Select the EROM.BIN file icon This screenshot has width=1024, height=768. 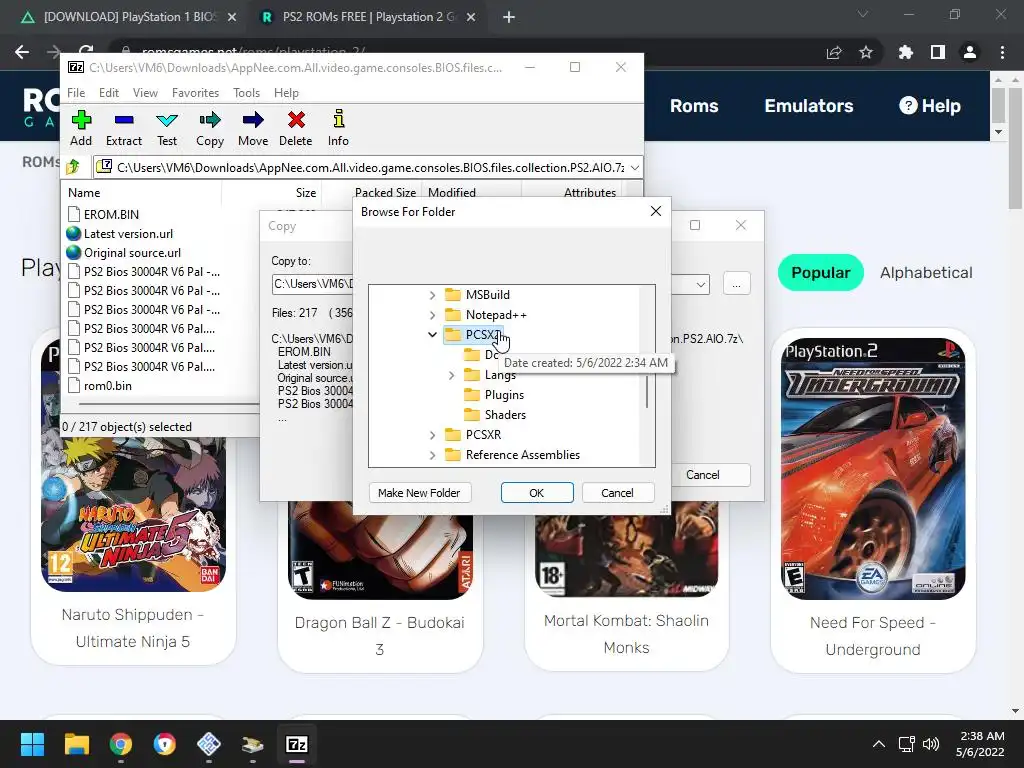pos(74,214)
